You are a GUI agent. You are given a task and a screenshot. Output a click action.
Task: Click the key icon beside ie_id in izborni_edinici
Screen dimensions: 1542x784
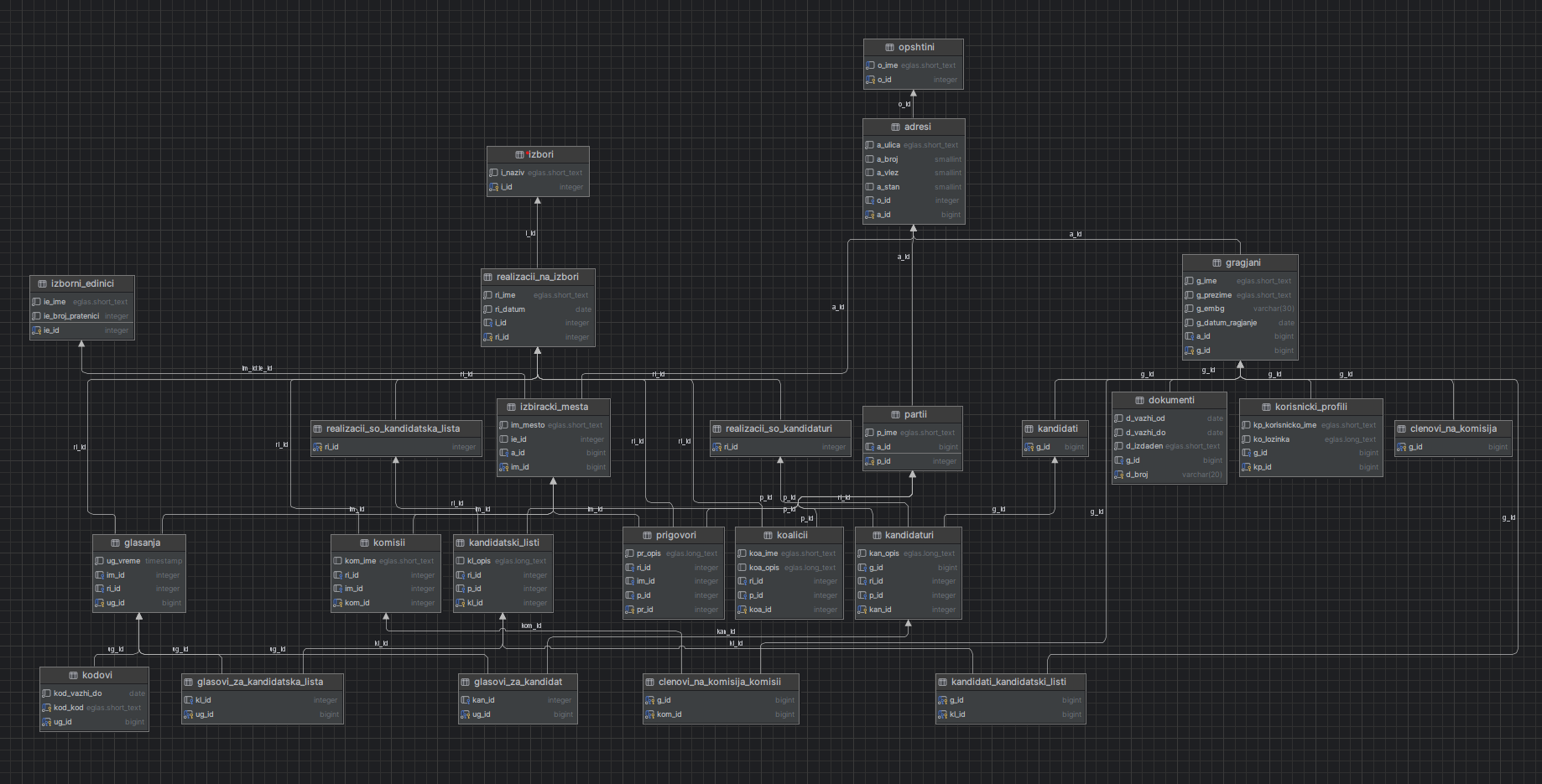pyautogui.click(x=36, y=331)
